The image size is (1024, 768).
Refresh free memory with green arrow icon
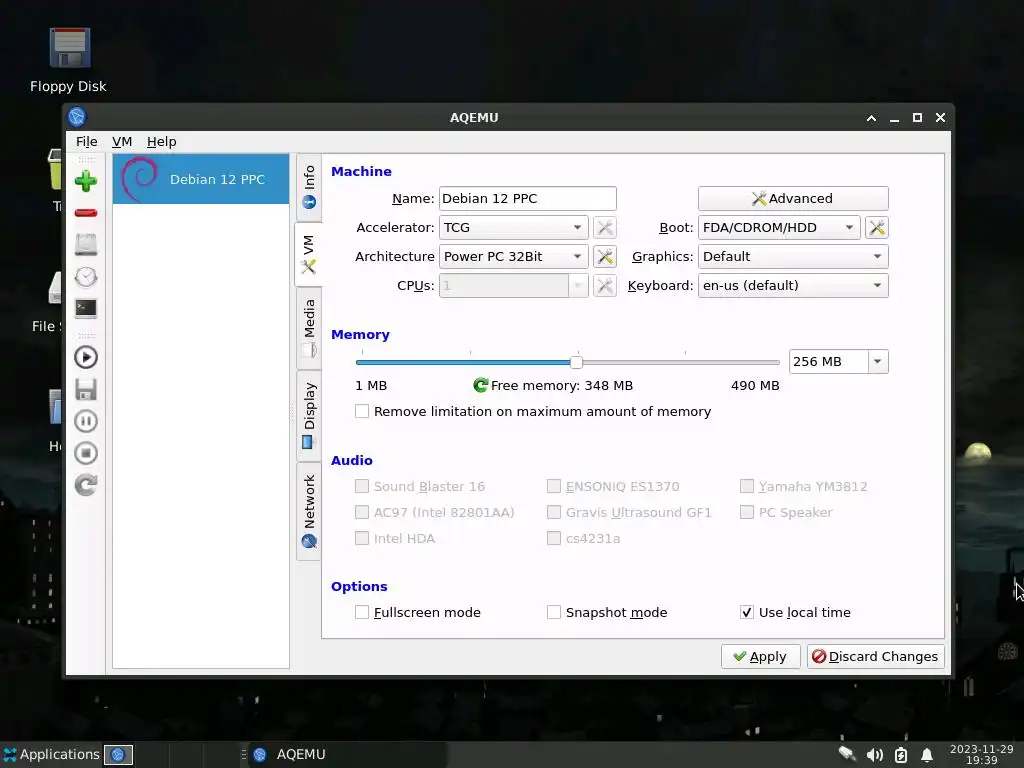point(481,385)
